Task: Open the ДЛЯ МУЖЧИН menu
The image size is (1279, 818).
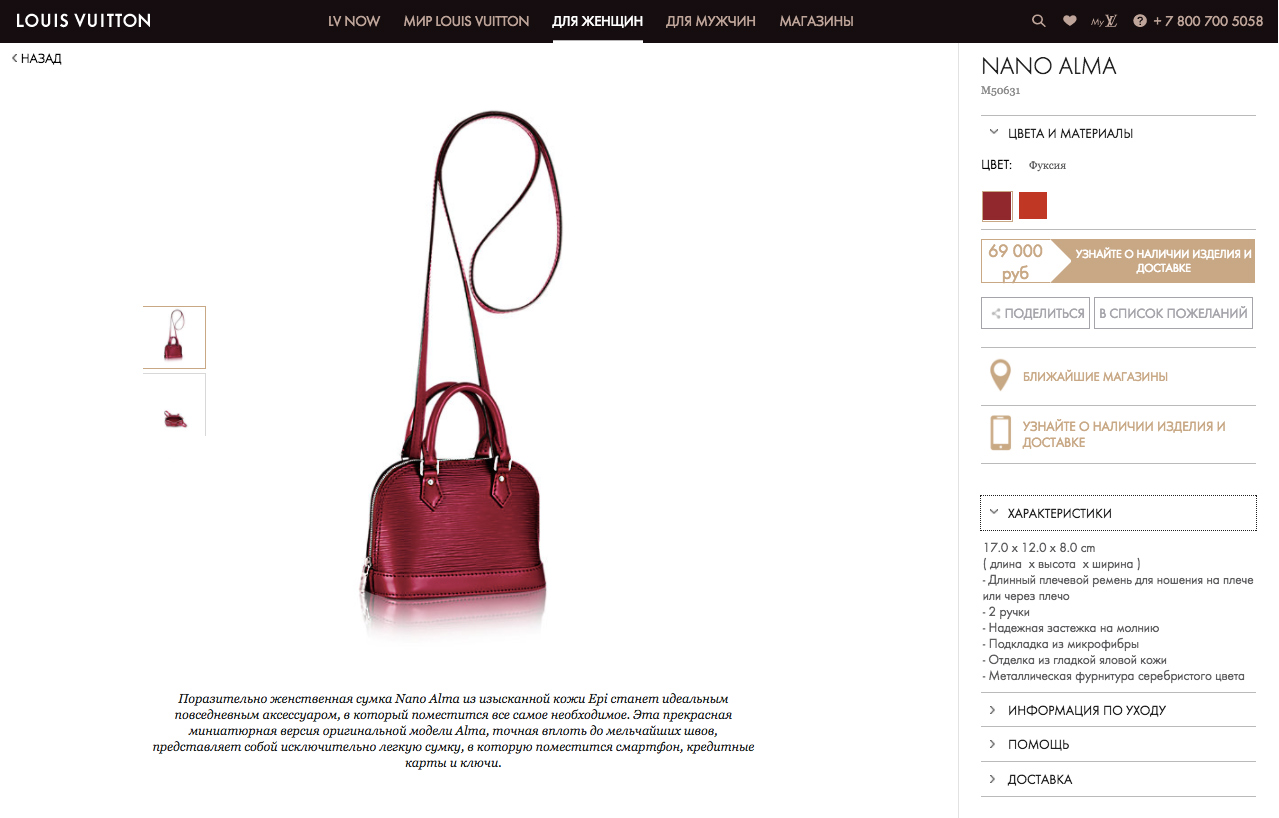Action: [x=711, y=20]
